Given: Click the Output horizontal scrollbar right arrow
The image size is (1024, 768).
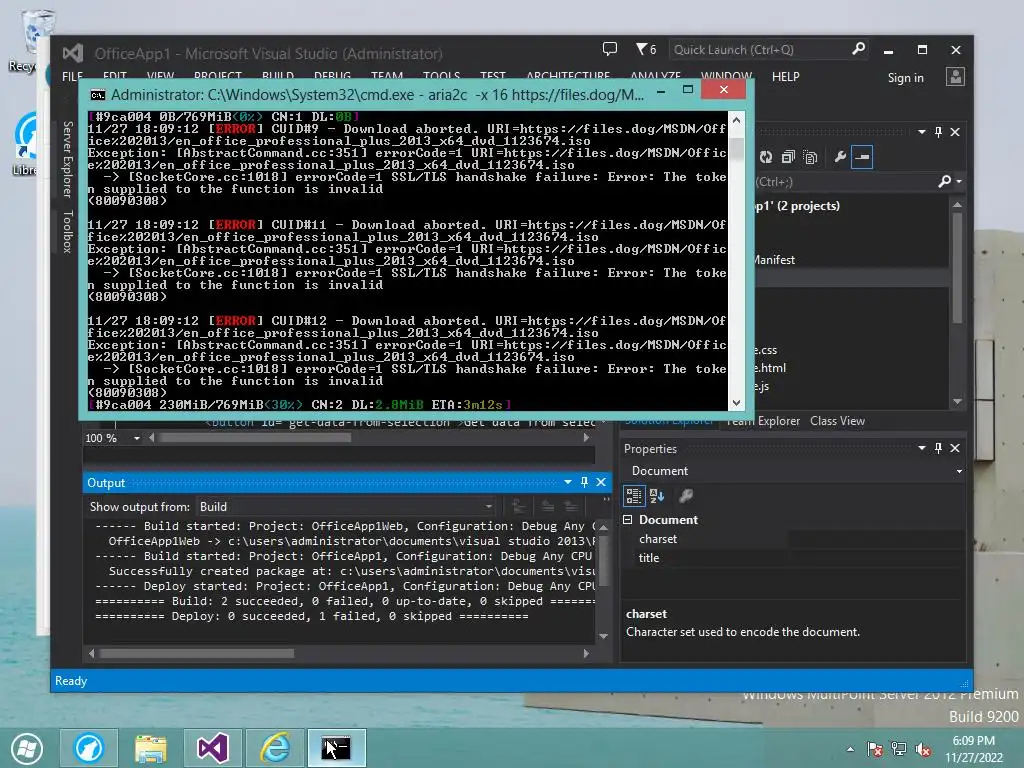Looking at the screenshot, I should pyautogui.click(x=586, y=653).
